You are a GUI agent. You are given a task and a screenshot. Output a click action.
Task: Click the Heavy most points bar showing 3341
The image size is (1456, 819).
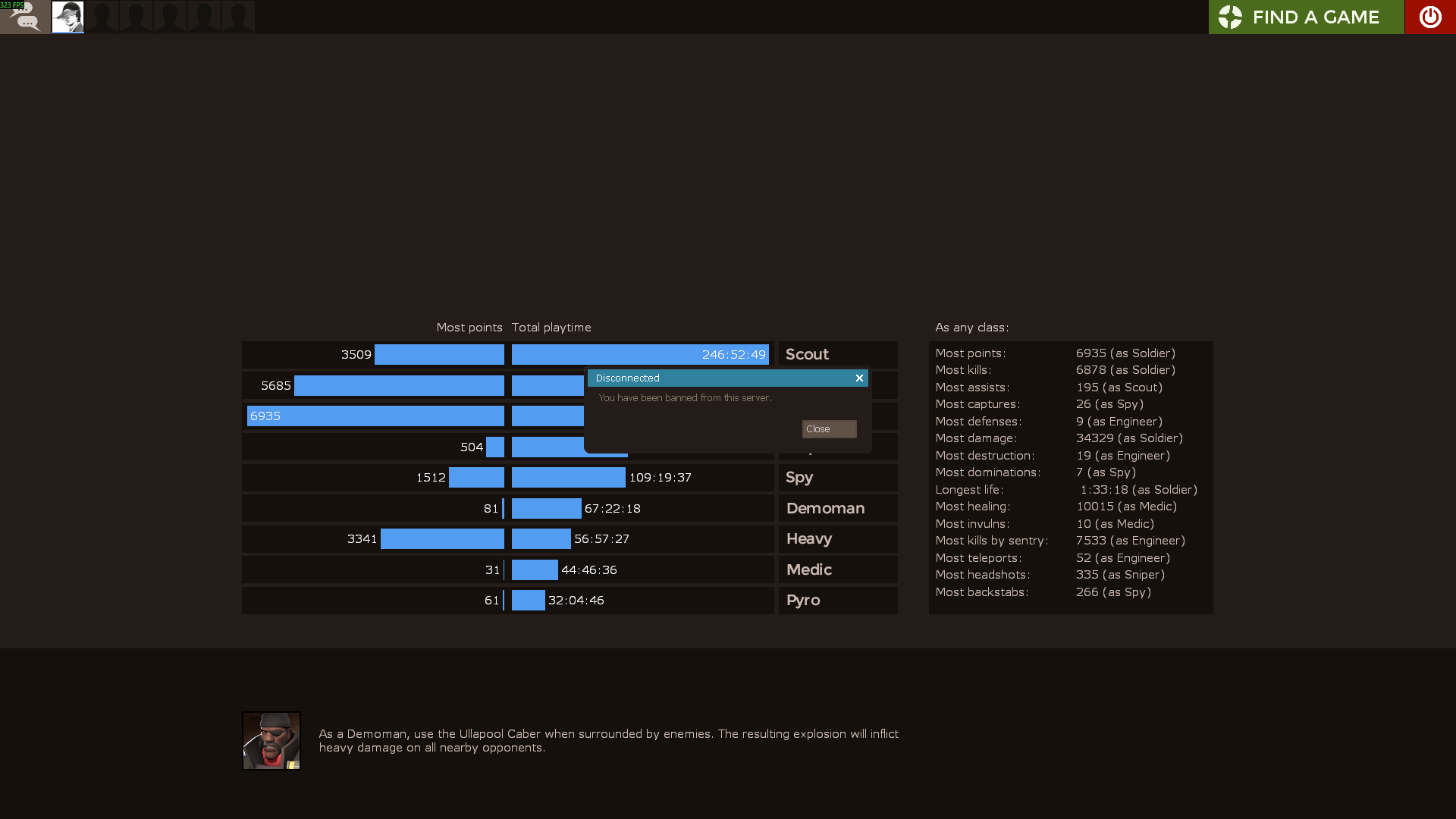pyautogui.click(x=442, y=539)
